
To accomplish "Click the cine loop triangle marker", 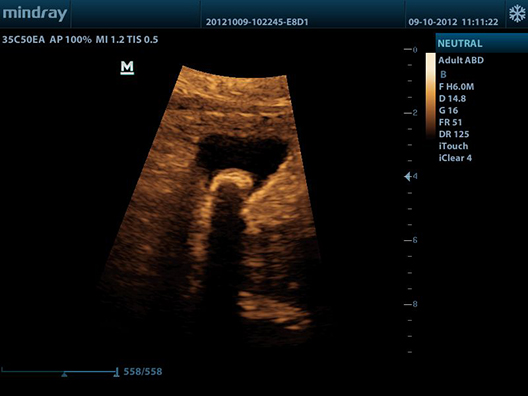I will tap(64, 374).
